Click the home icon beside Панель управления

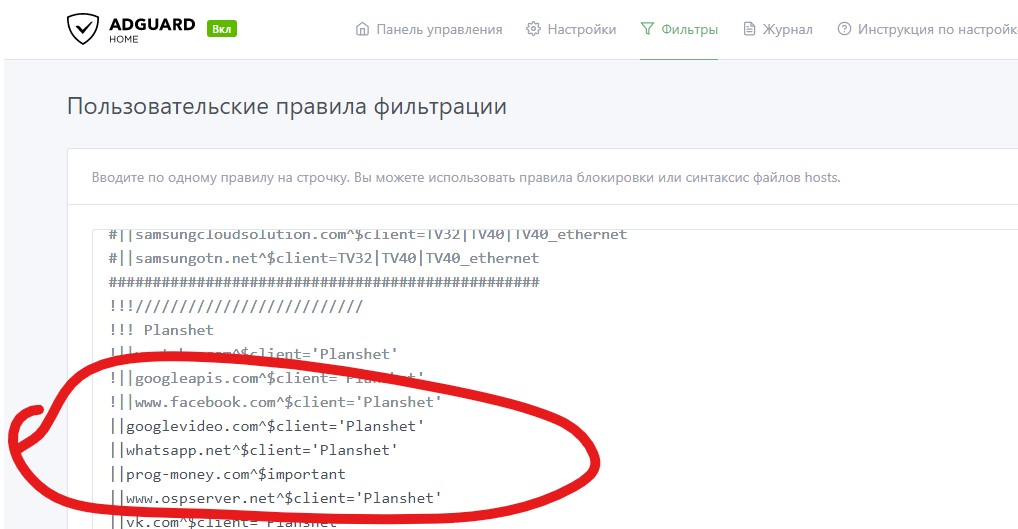(362, 29)
